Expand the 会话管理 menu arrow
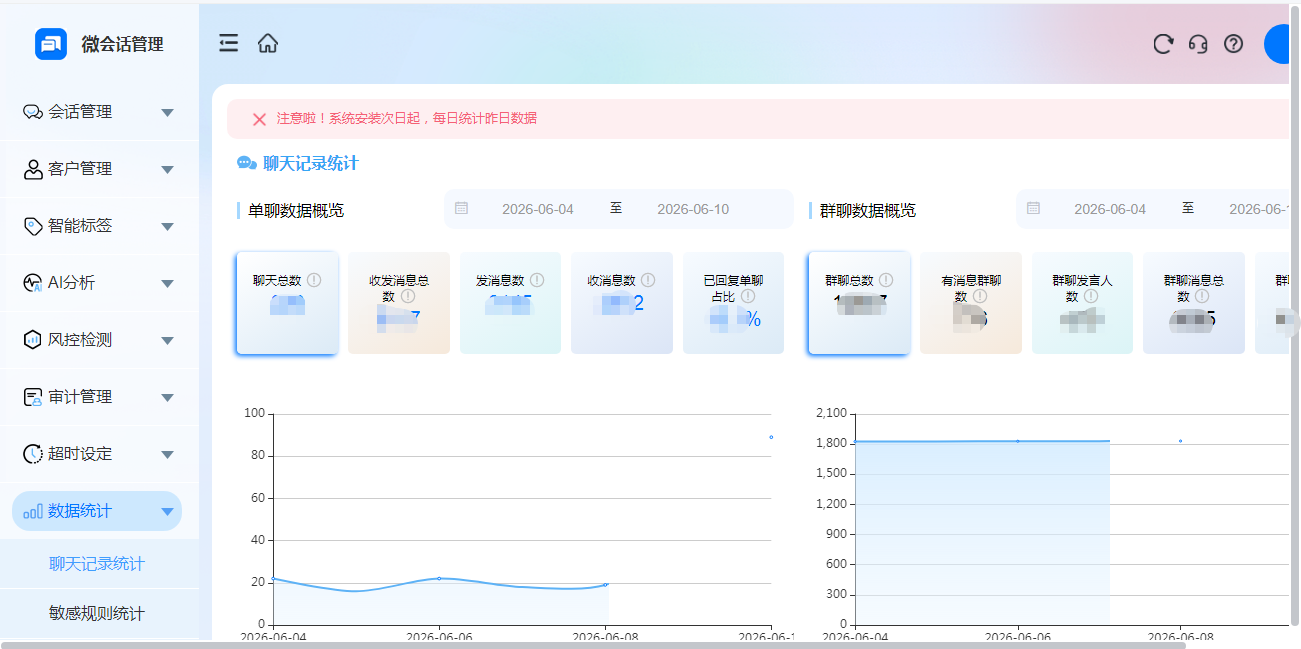The image size is (1301, 649). click(168, 113)
